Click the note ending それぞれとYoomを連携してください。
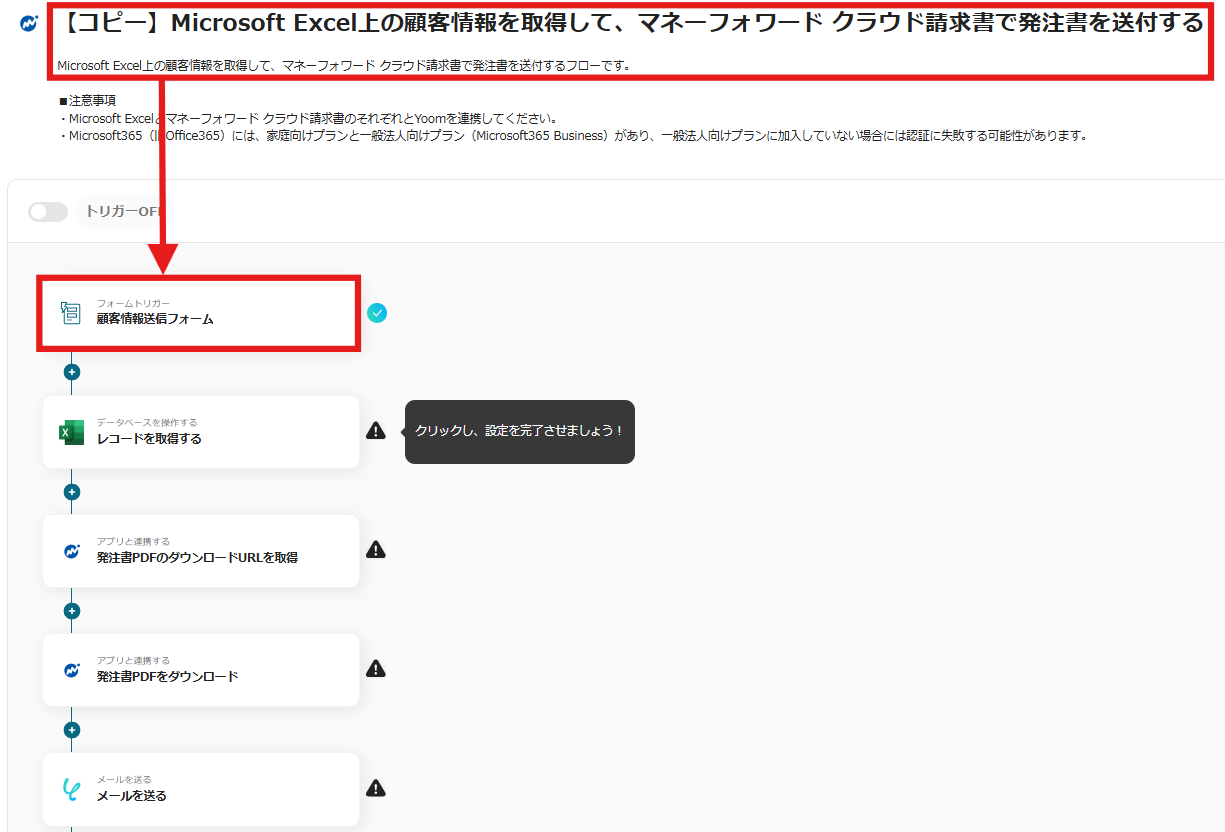 point(308,118)
